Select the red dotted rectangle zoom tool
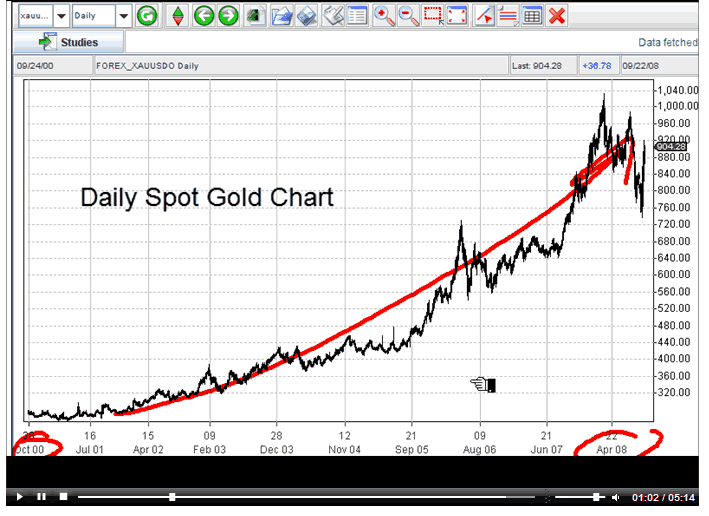This screenshot has width=709, height=516. click(x=433, y=16)
